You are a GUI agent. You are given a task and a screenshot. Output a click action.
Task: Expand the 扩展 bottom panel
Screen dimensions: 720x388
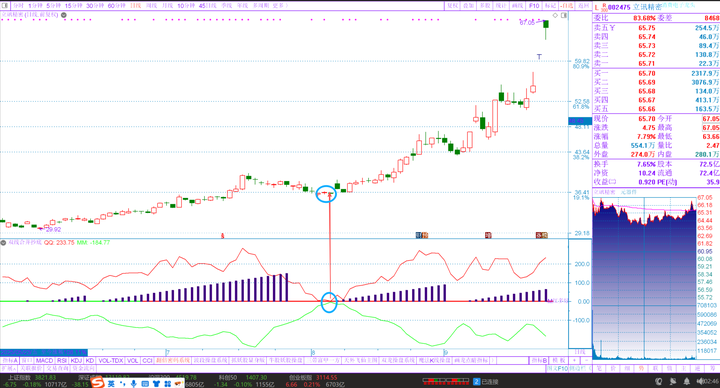point(9,368)
